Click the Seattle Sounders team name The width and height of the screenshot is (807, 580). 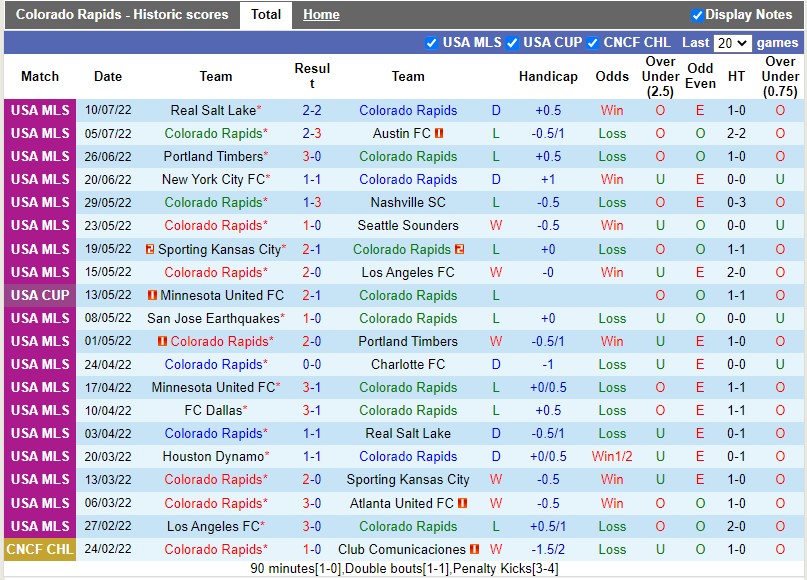pos(408,225)
